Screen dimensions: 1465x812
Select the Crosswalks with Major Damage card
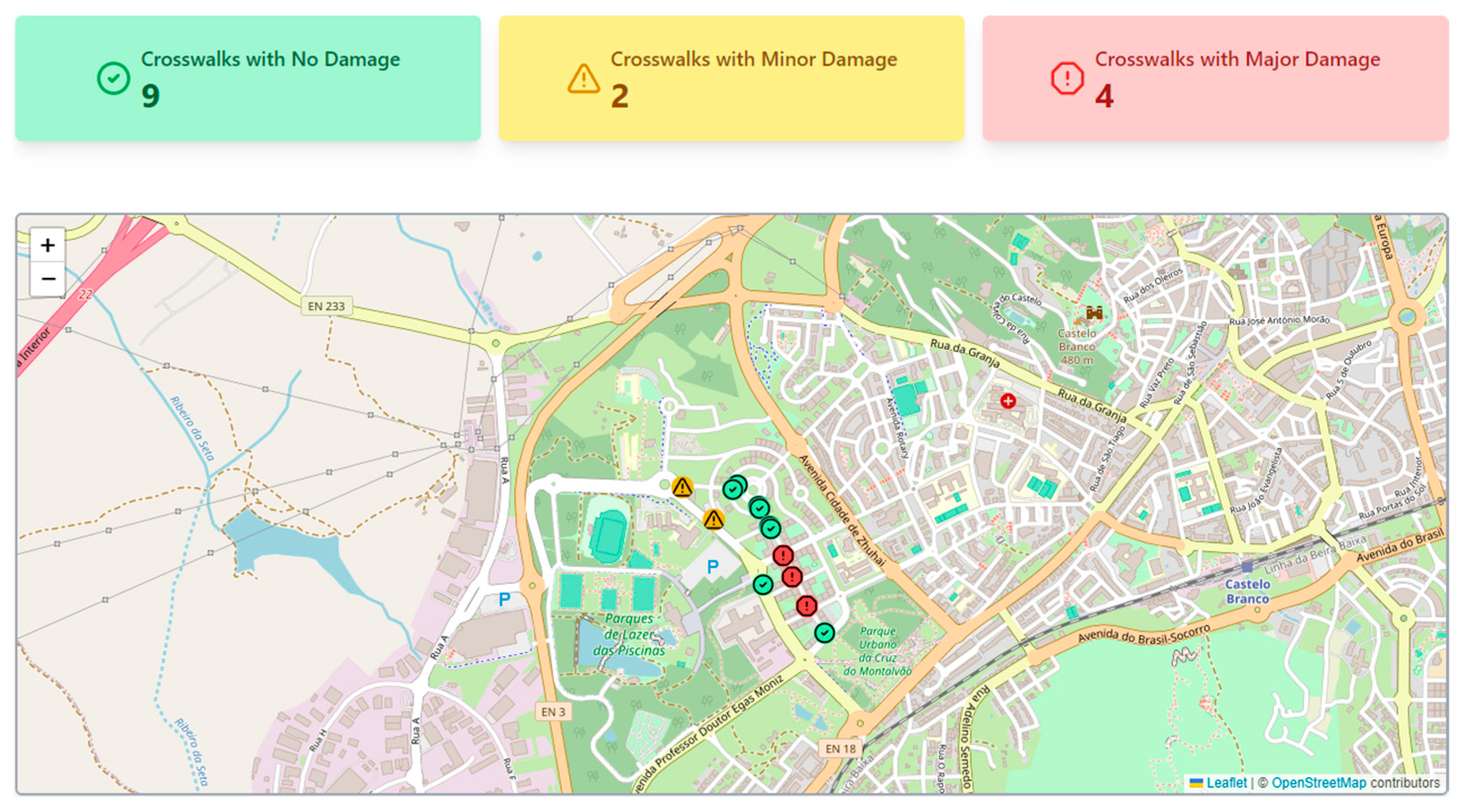[x=1215, y=78]
